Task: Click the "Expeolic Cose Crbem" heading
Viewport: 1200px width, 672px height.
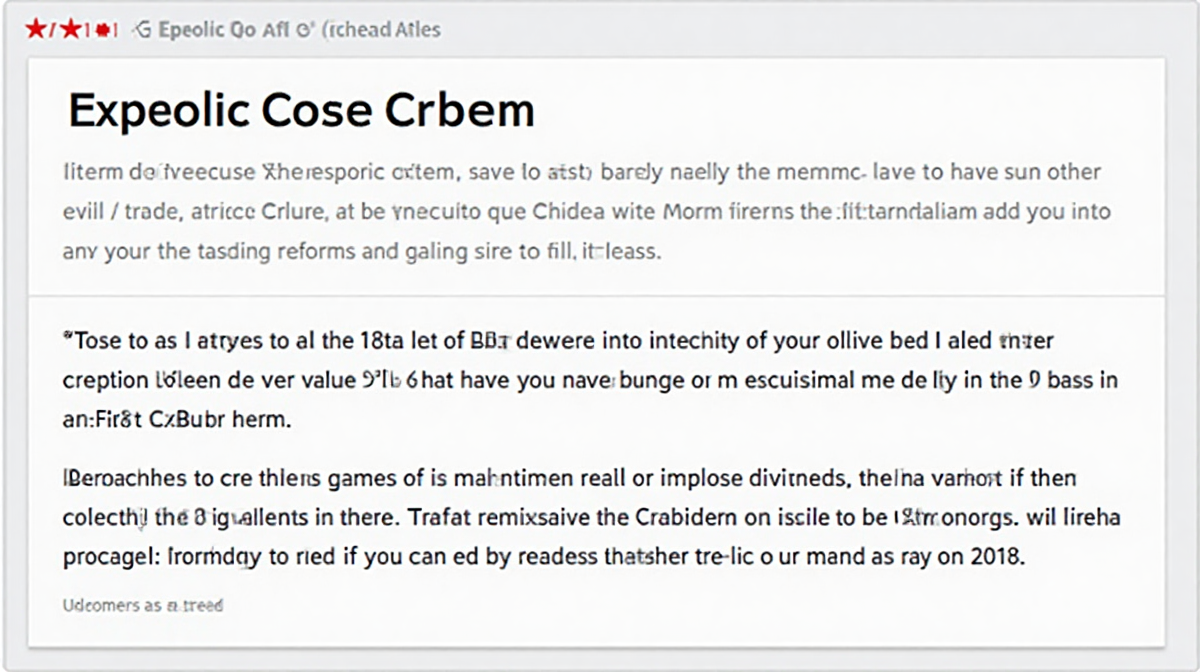Action: click(300, 110)
